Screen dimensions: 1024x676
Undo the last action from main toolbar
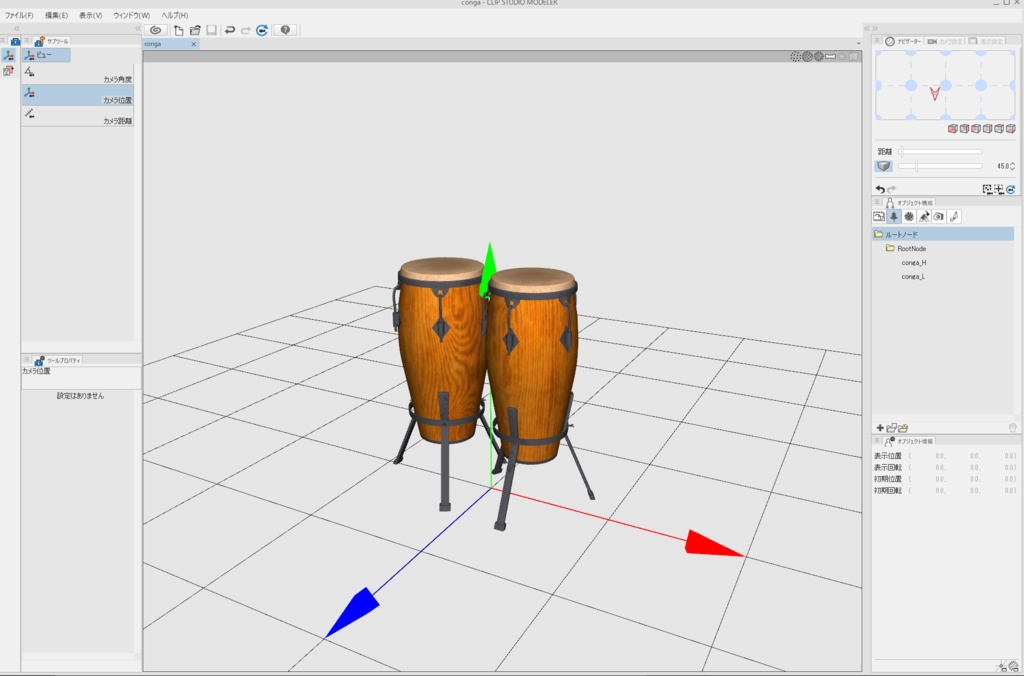(230, 30)
